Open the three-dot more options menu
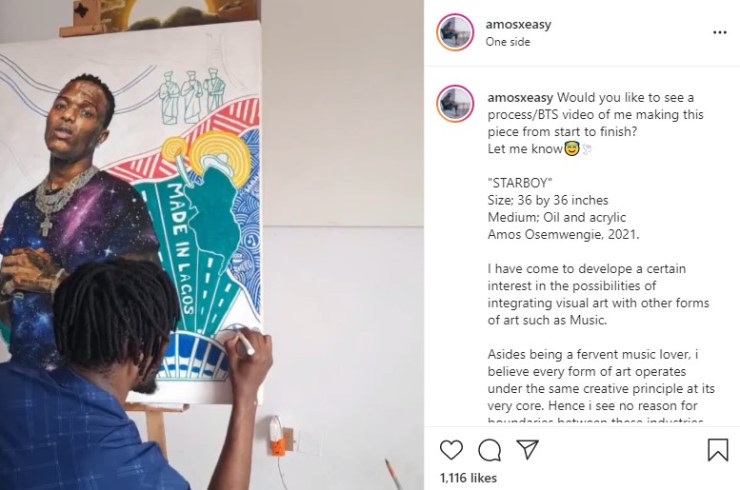This screenshot has width=740, height=490. click(719, 32)
